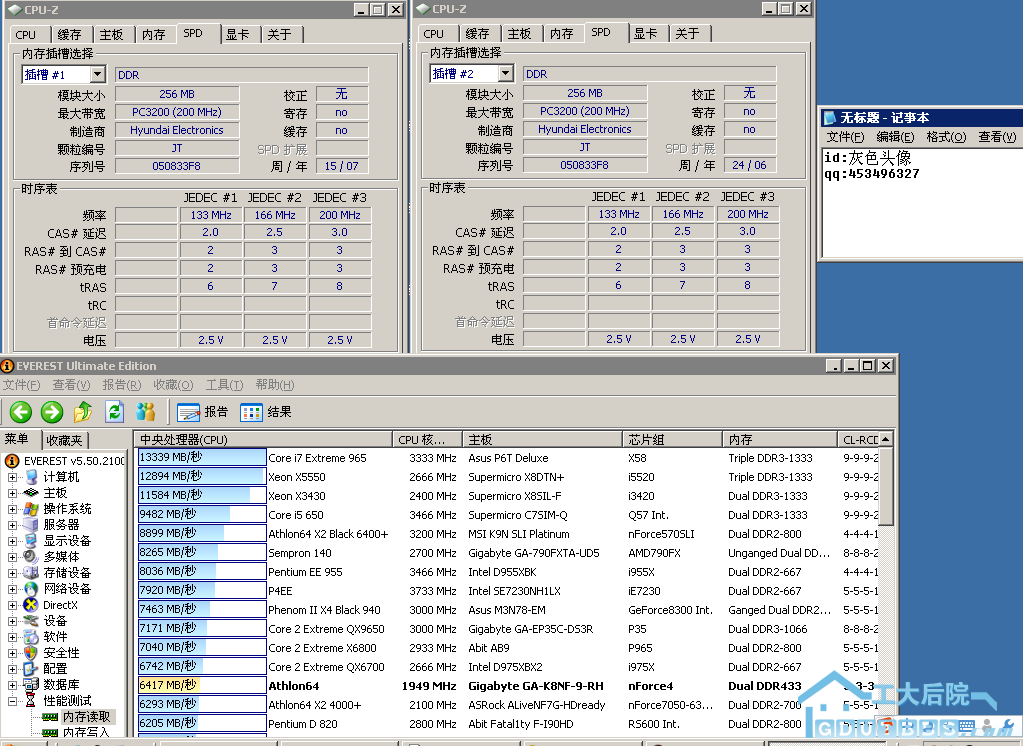
Task: Click the 服务器 server icon in tree
Action: pyautogui.click(x=31, y=525)
